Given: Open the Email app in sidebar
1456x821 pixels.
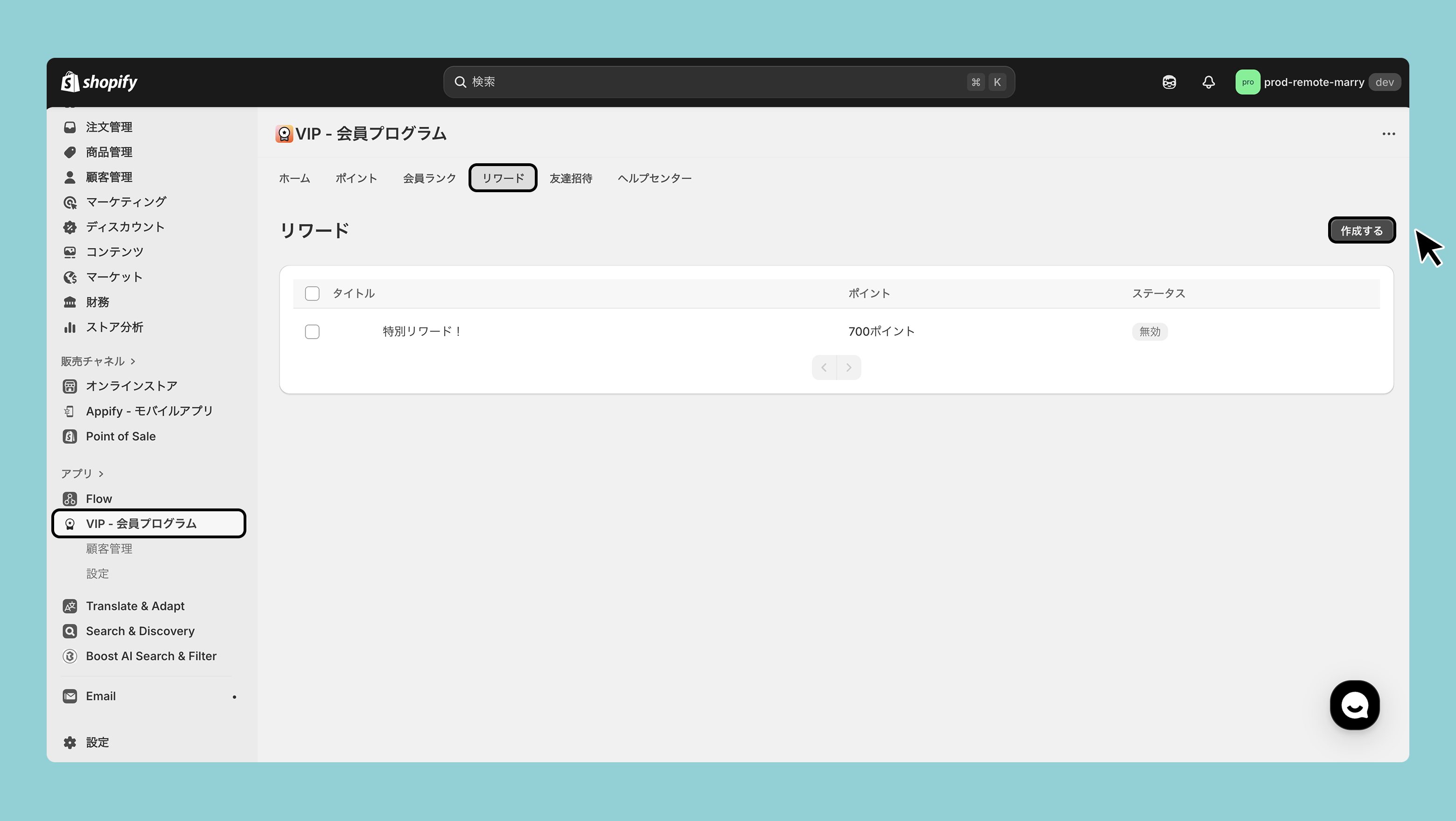Looking at the screenshot, I should click(x=101, y=696).
